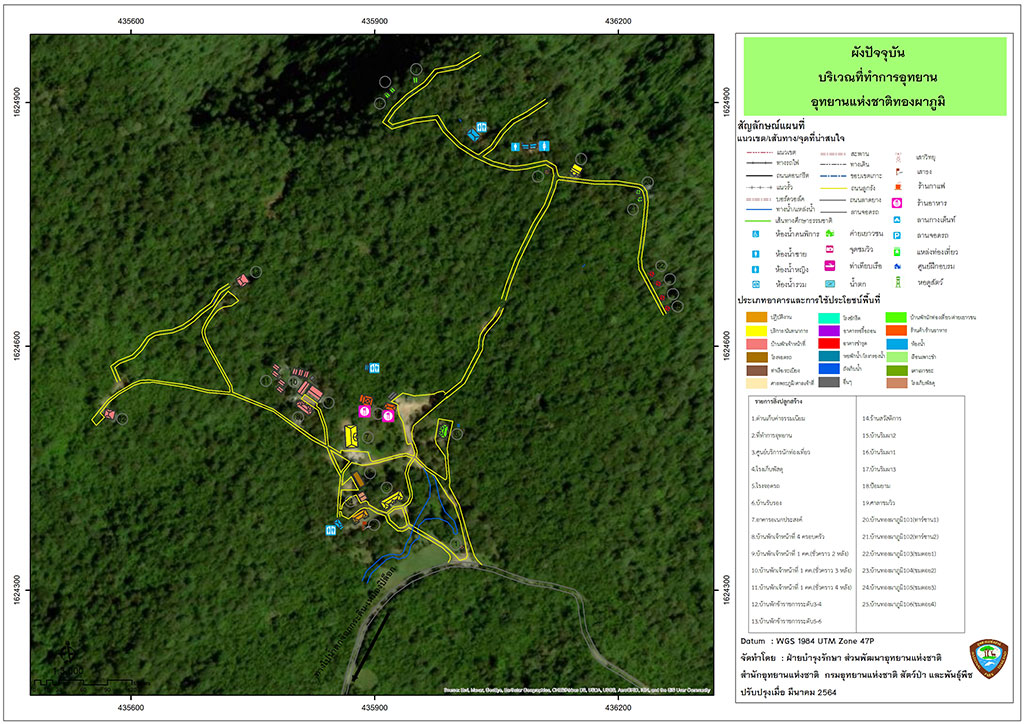Pick the cream beige legend swatch
Screen dimensions: 1024x724
click(x=757, y=383)
